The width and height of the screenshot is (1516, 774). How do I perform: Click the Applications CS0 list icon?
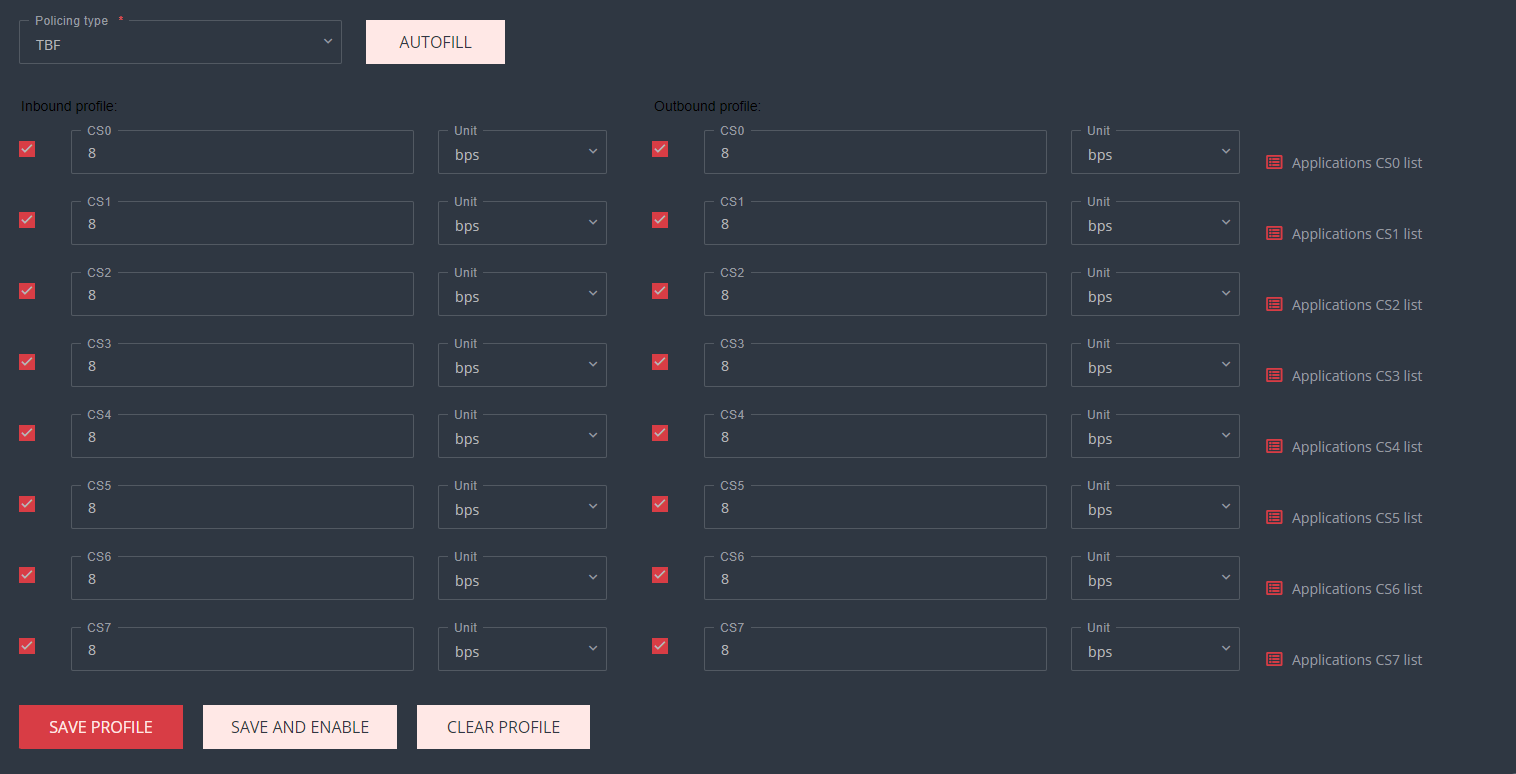[x=1274, y=162]
